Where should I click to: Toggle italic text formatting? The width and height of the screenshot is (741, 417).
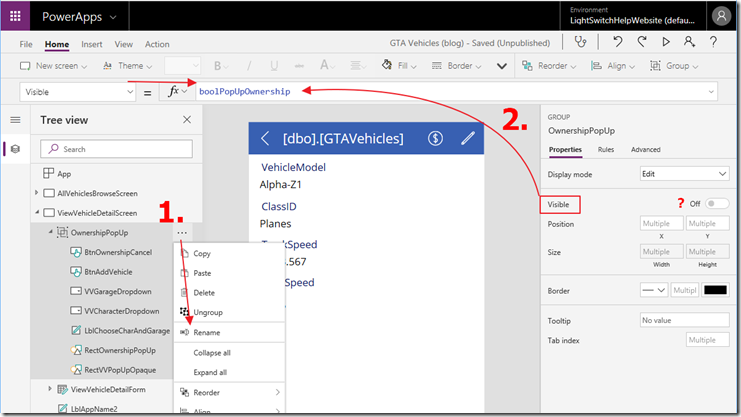[249, 66]
